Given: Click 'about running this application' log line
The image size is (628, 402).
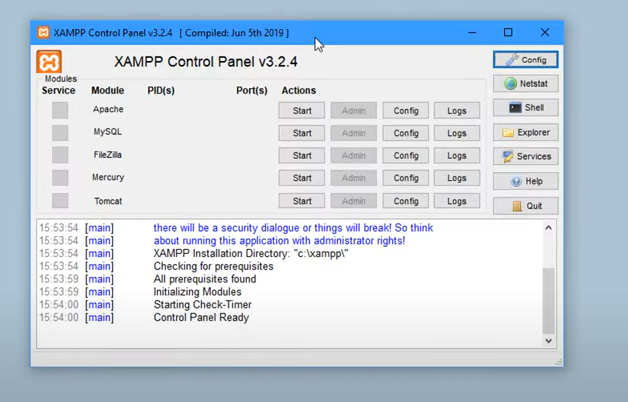Looking at the screenshot, I should coord(279,241).
